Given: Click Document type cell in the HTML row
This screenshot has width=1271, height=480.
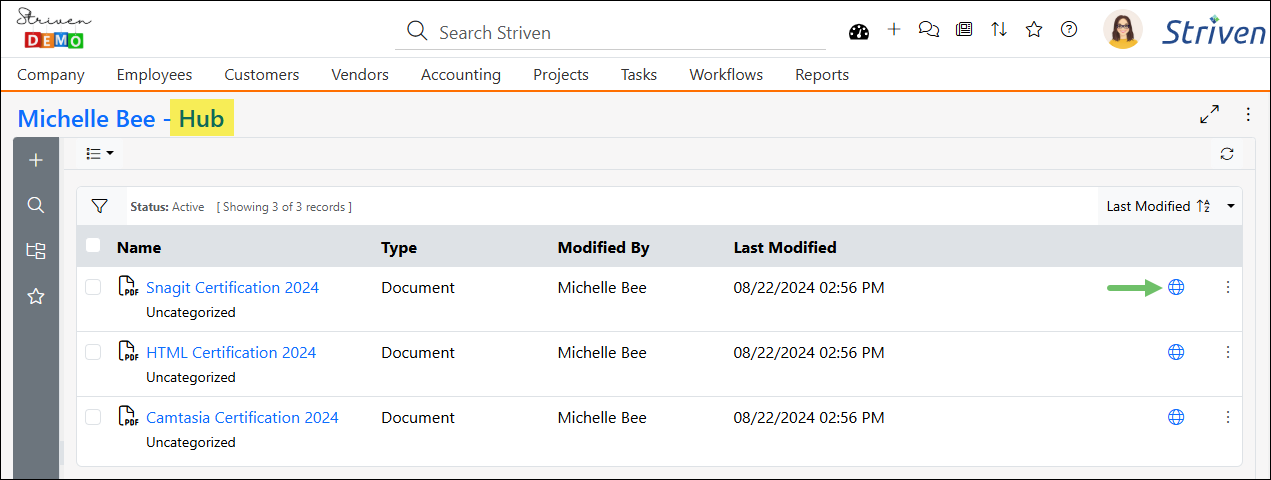Looking at the screenshot, I should click(418, 352).
